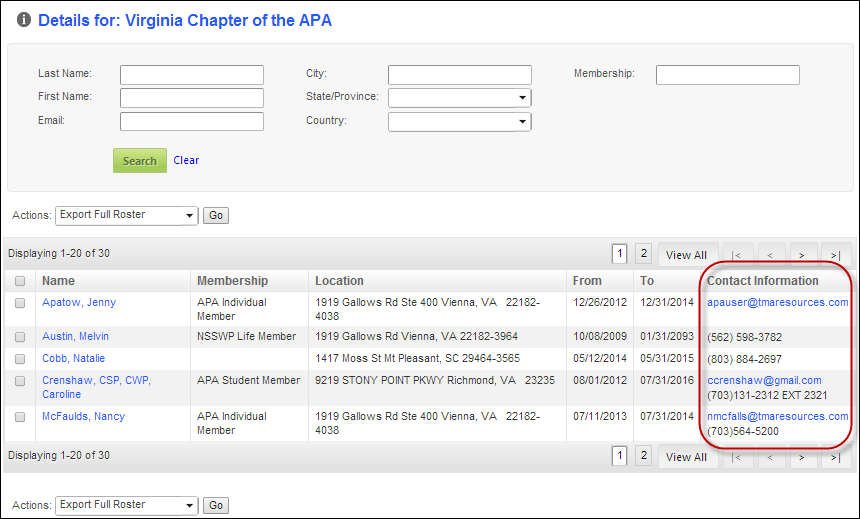
Task: Jump to last page using top pager icon
Action: click(x=835, y=255)
